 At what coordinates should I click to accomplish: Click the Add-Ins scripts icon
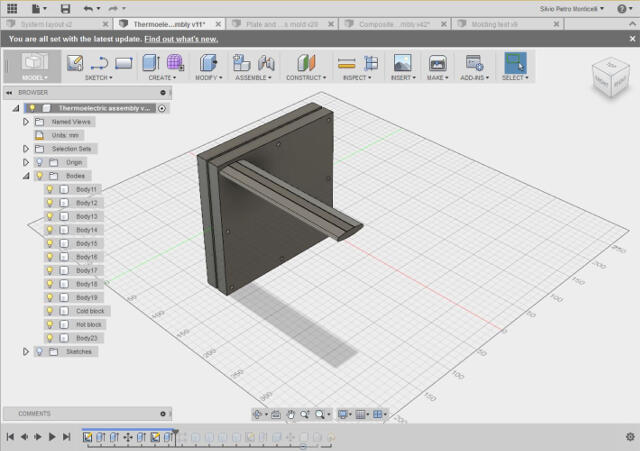coord(475,63)
